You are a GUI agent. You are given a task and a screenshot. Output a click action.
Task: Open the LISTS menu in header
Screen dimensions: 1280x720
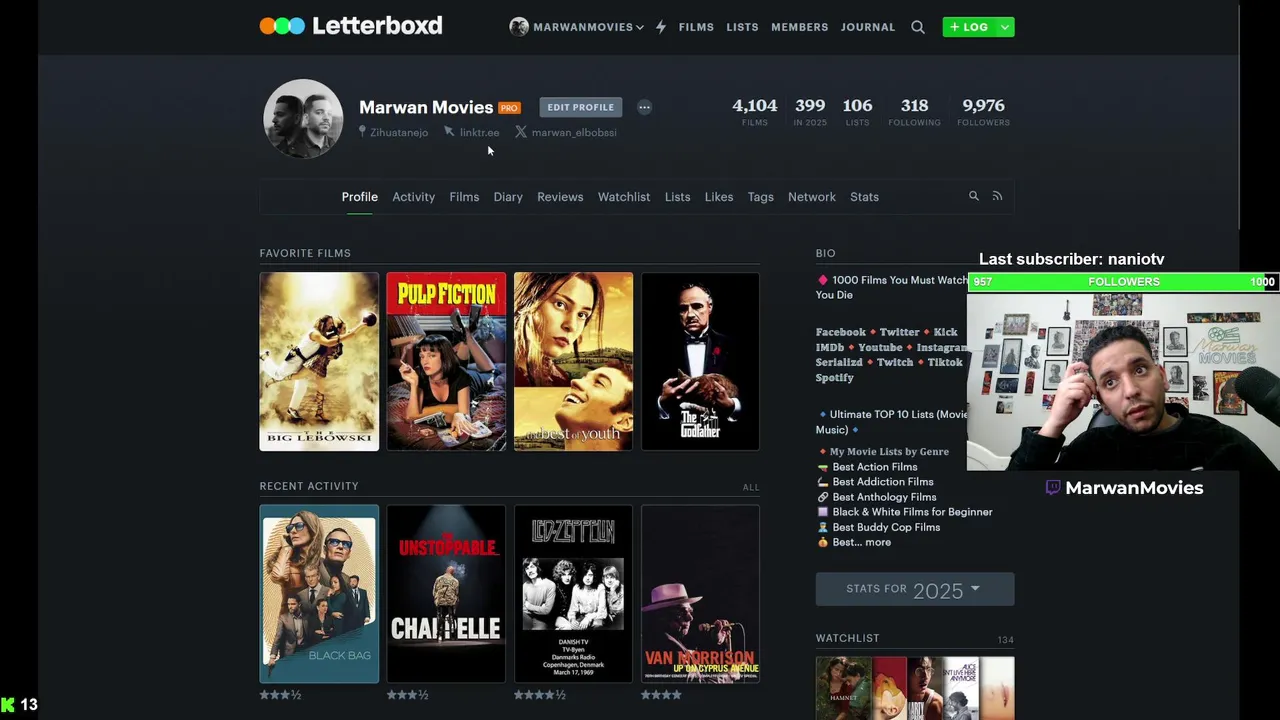tap(742, 27)
